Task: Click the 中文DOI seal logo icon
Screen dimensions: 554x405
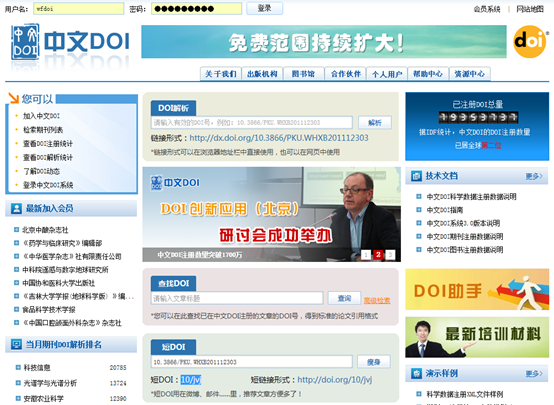Action: (x=25, y=42)
